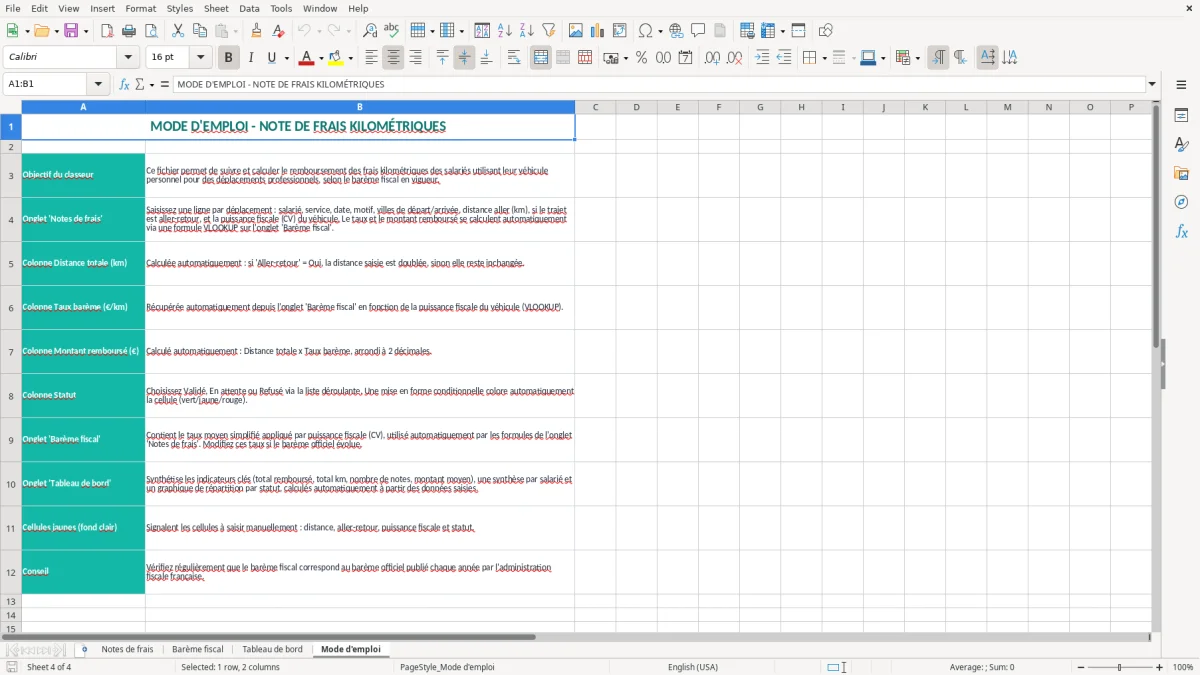
Task: Open the Sheet menu
Action: coord(216,8)
